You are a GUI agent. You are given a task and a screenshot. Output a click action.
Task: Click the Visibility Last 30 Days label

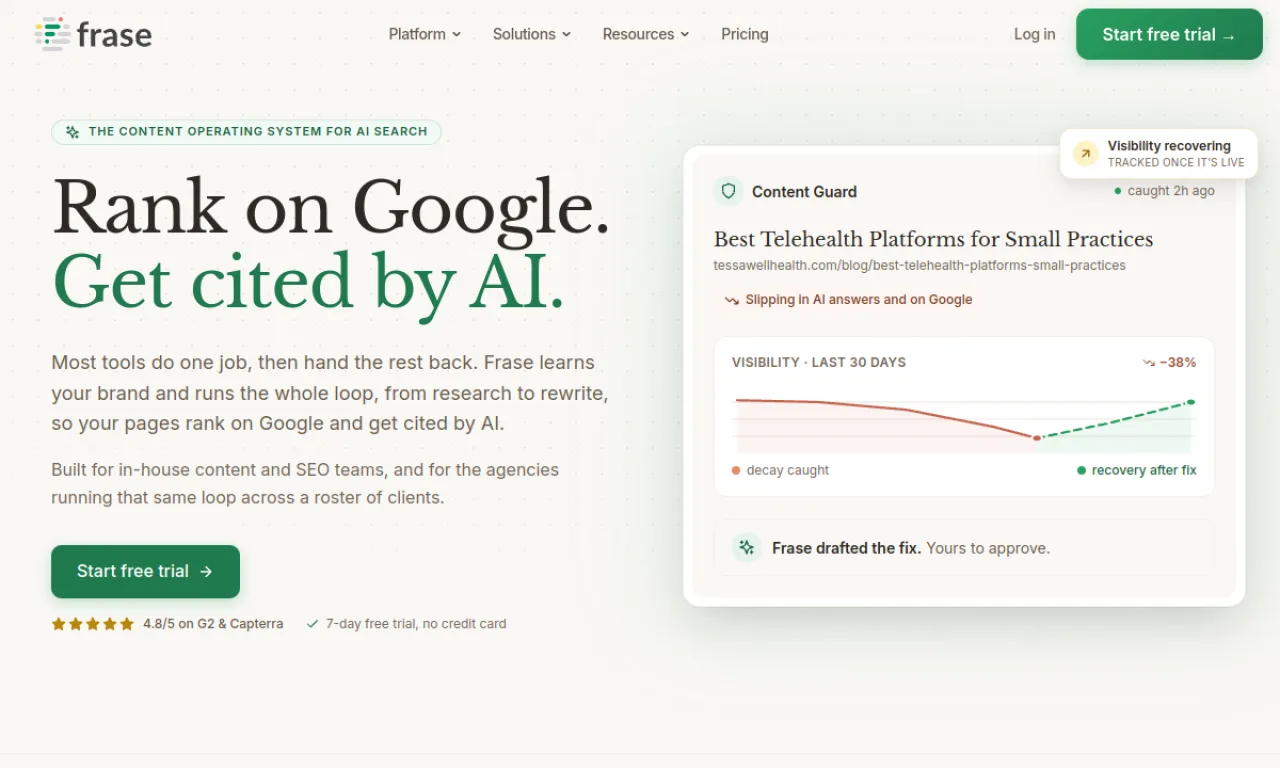click(x=819, y=362)
